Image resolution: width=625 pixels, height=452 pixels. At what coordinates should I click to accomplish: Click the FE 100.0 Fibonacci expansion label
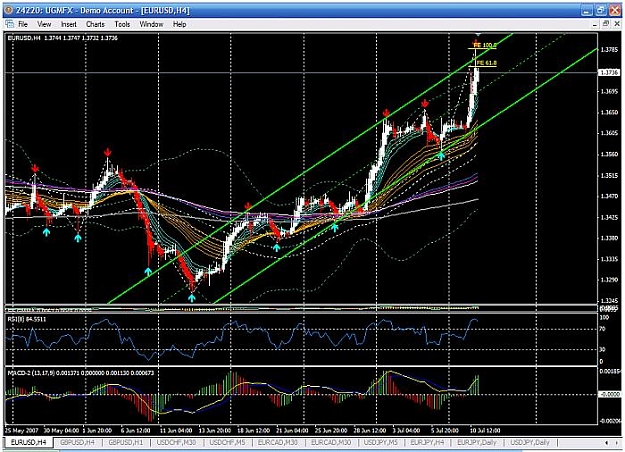485,45
